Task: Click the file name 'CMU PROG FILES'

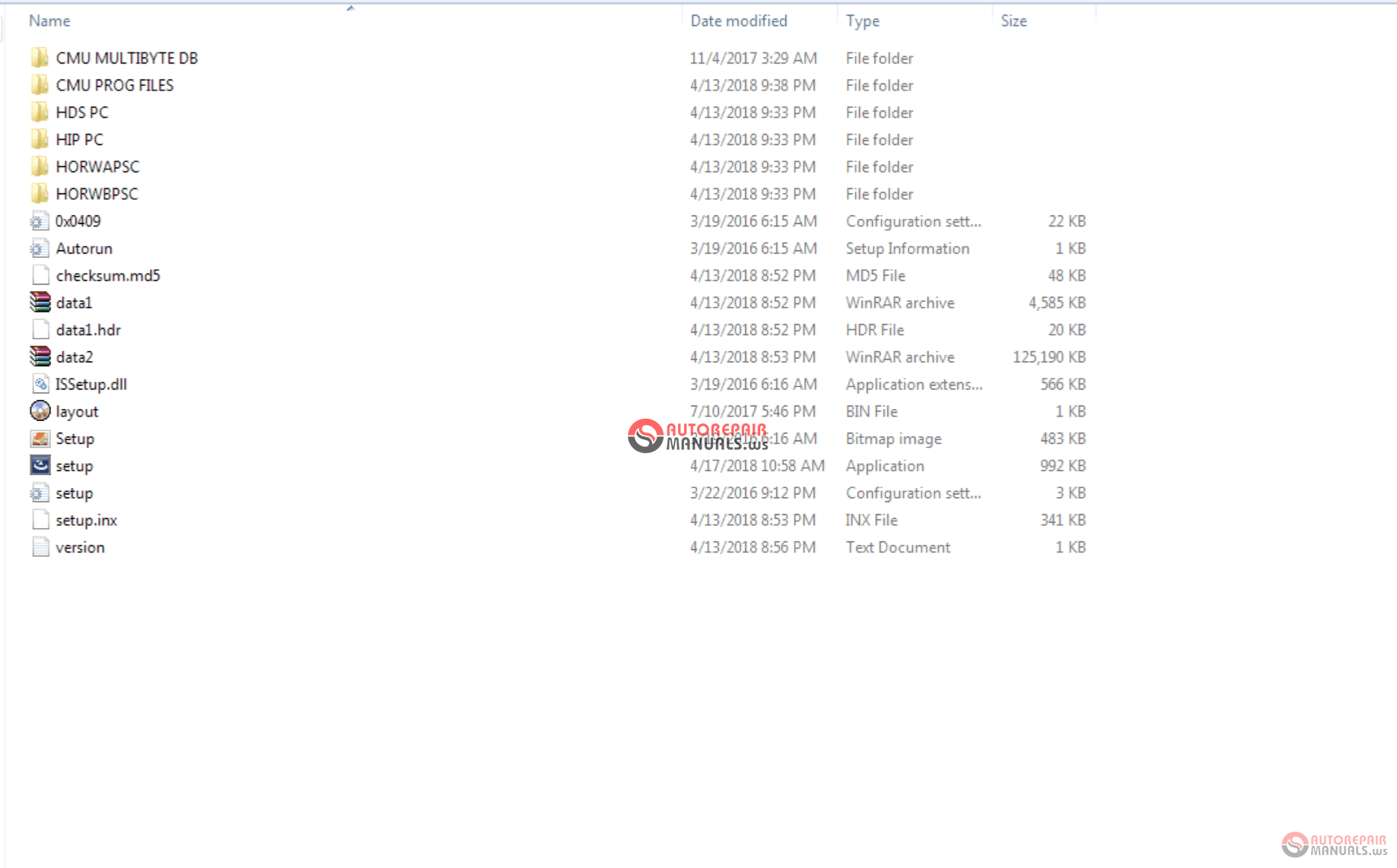Action: (115, 85)
